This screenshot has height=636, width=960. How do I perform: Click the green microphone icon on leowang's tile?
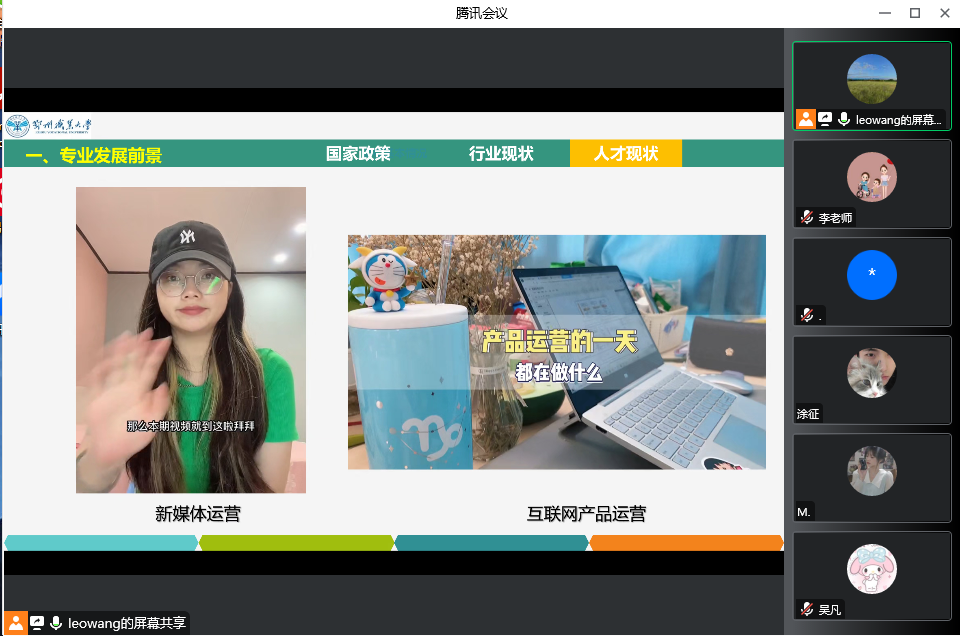pyautogui.click(x=844, y=119)
